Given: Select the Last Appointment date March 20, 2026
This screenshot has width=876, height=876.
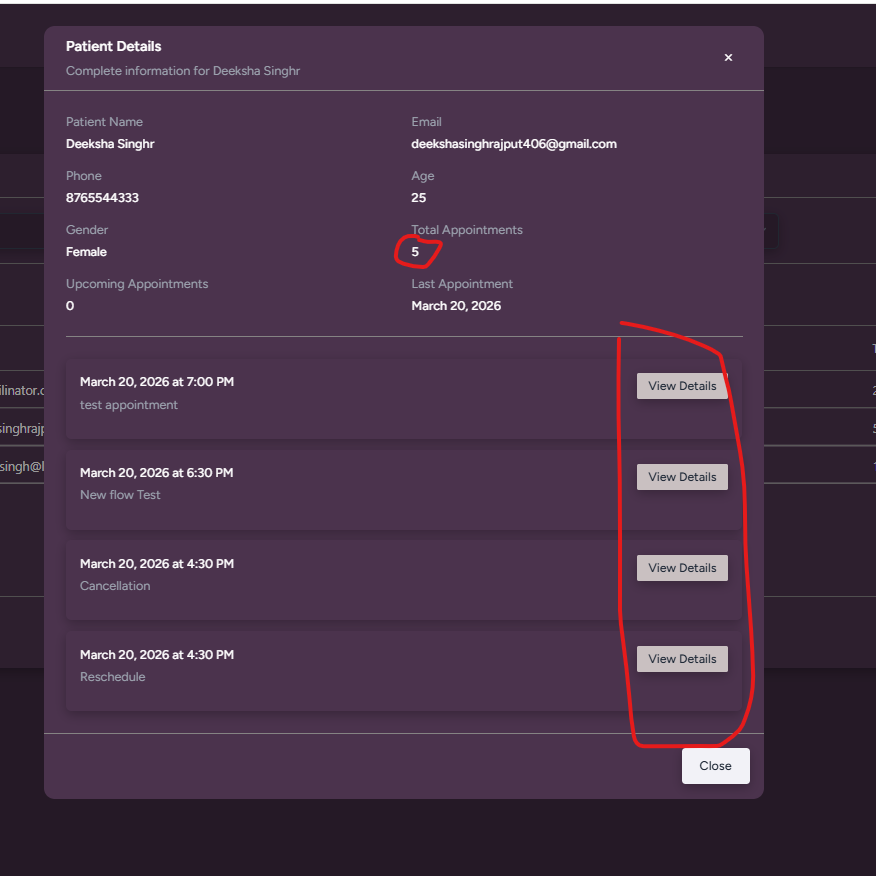Looking at the screenshot, I should (x=456, y=306).
